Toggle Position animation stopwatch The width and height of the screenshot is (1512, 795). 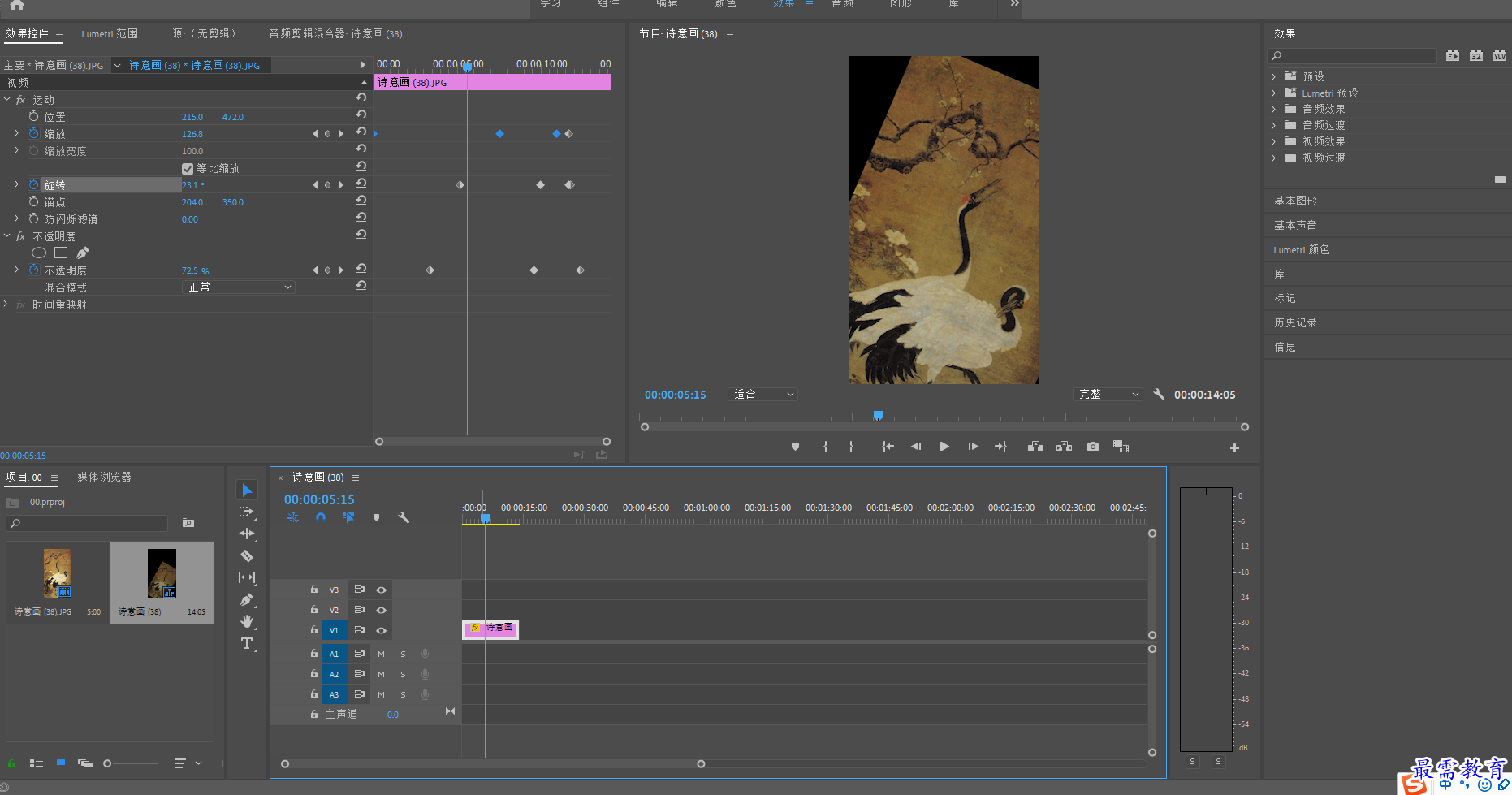(x=33, y=116)
